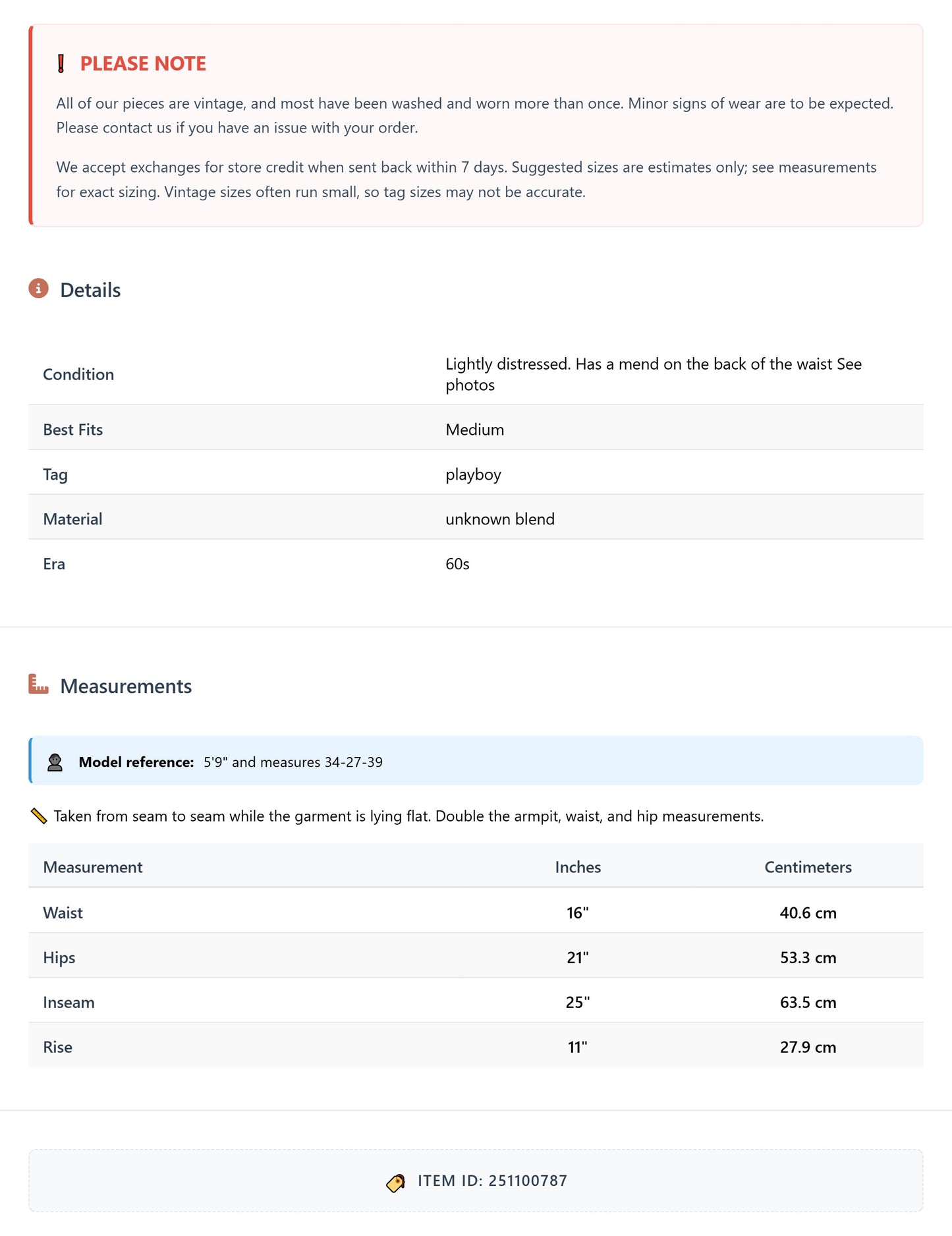Click the Measurements ruler icon

point(39,685)
